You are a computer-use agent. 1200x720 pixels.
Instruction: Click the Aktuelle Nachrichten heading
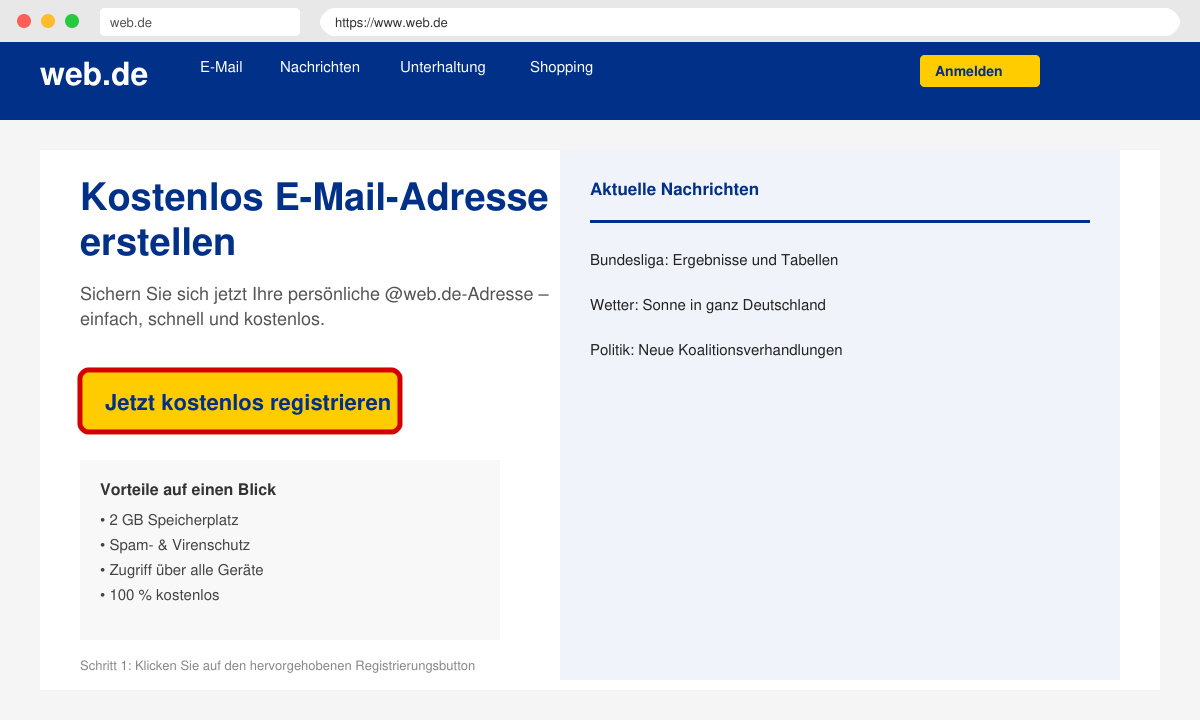674,189
